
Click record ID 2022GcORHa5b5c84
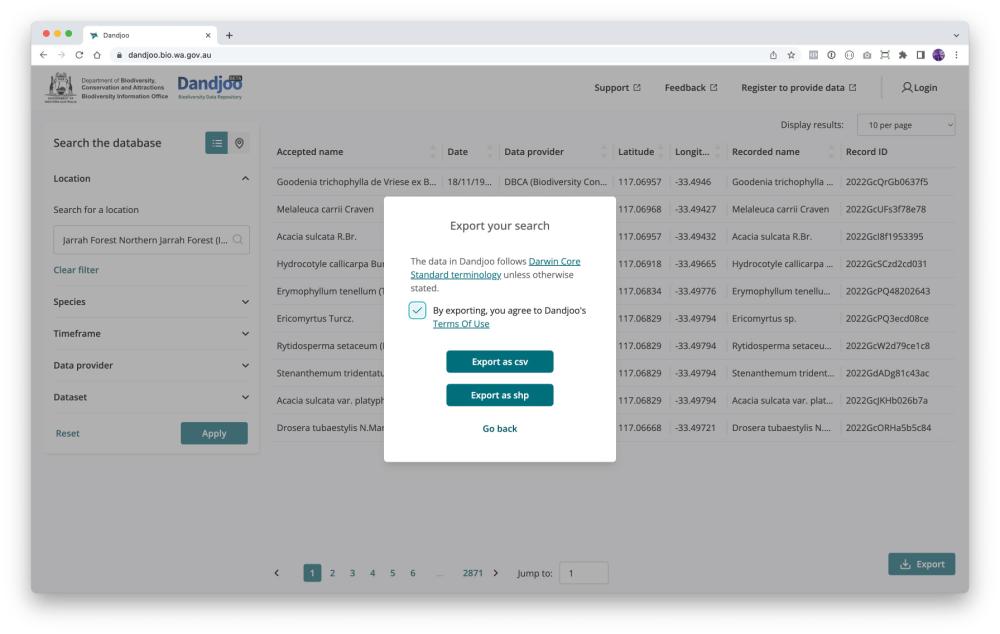[x=888, y=428]
